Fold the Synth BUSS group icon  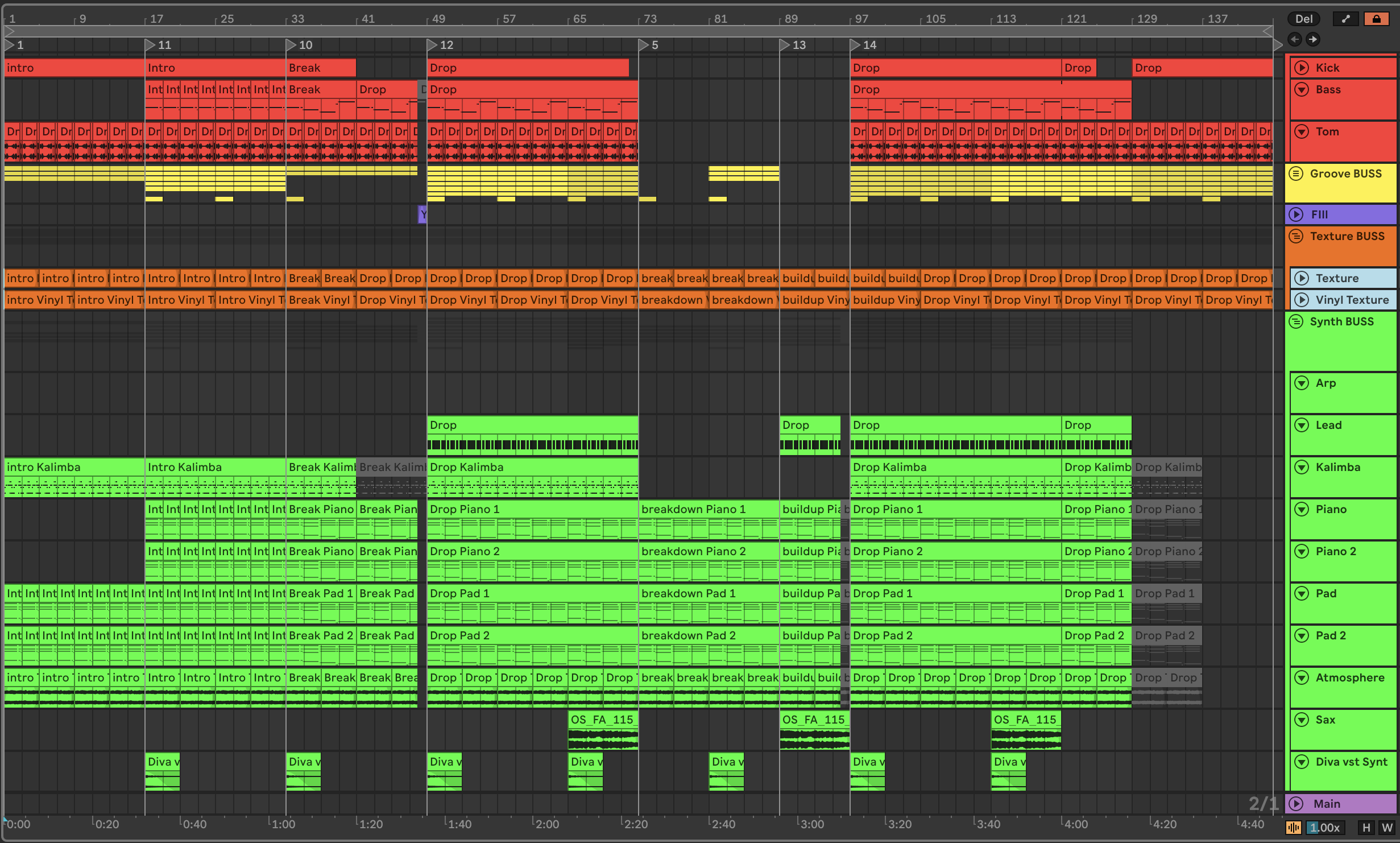(x=1296, y=321)
